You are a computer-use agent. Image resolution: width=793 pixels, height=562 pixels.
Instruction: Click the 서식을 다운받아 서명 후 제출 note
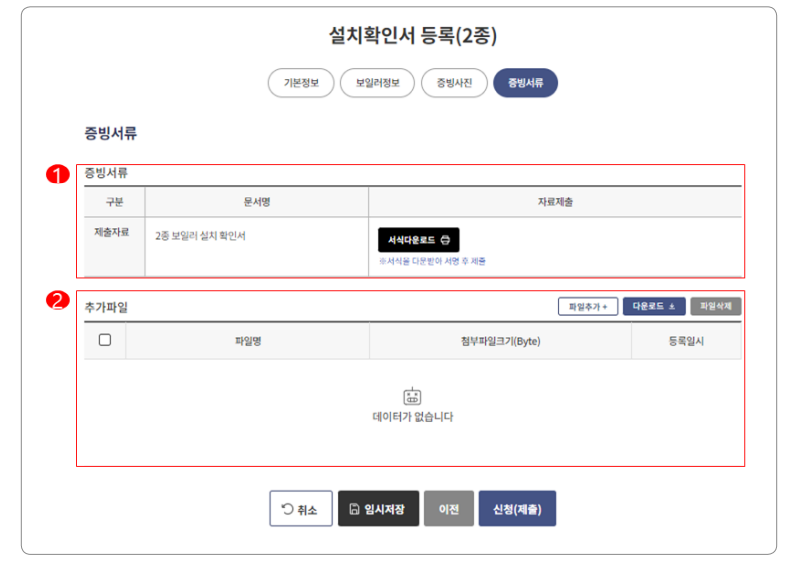(x=432, y=261)
